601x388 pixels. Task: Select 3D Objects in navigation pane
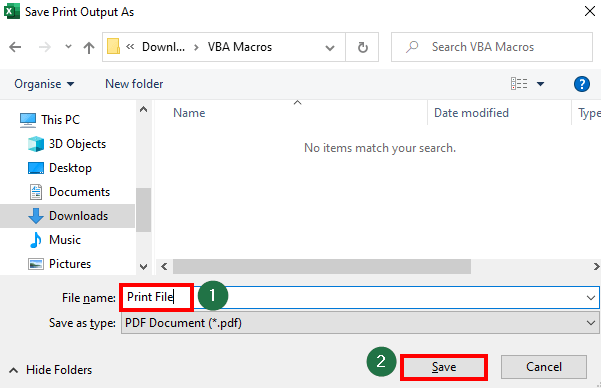(67, 144)
